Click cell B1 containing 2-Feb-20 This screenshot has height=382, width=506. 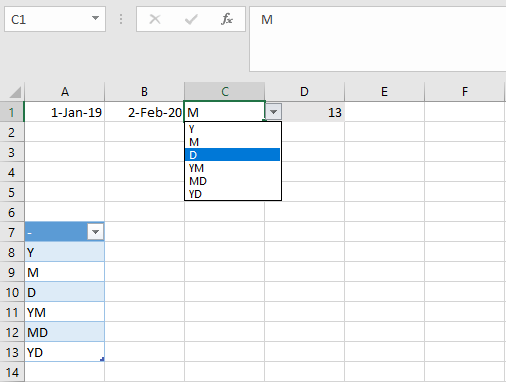click(x=144, y=112)
